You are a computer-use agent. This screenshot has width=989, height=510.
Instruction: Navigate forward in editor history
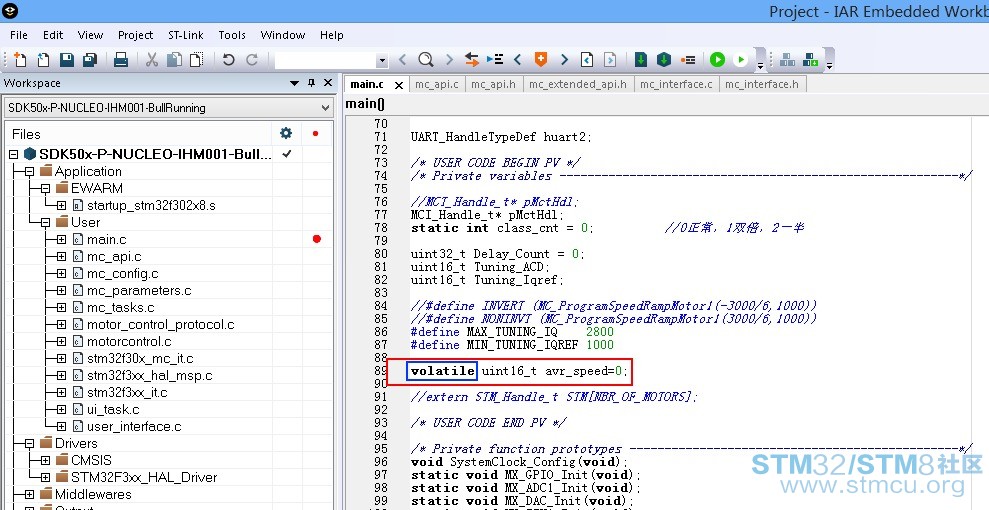[610, 60]
